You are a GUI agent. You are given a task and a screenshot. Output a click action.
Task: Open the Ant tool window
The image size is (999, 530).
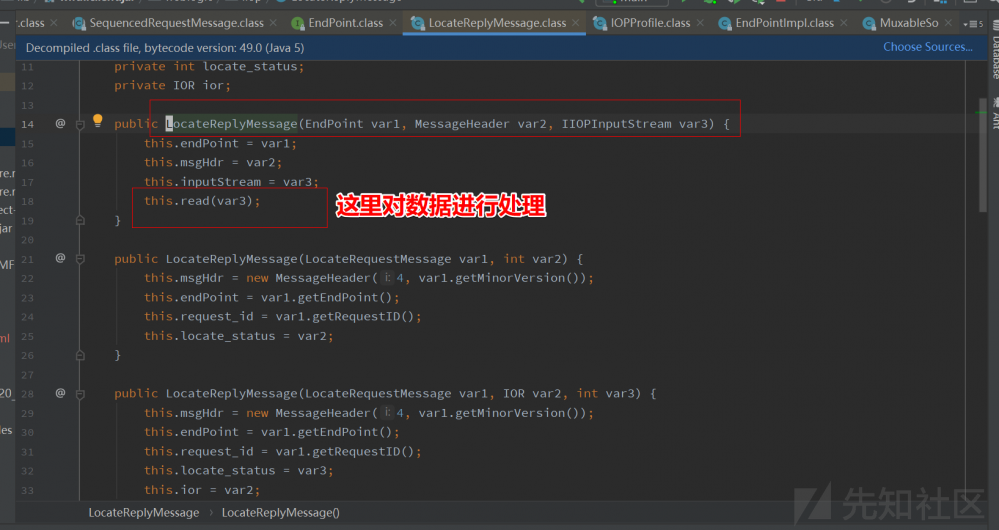pos(994,115)
